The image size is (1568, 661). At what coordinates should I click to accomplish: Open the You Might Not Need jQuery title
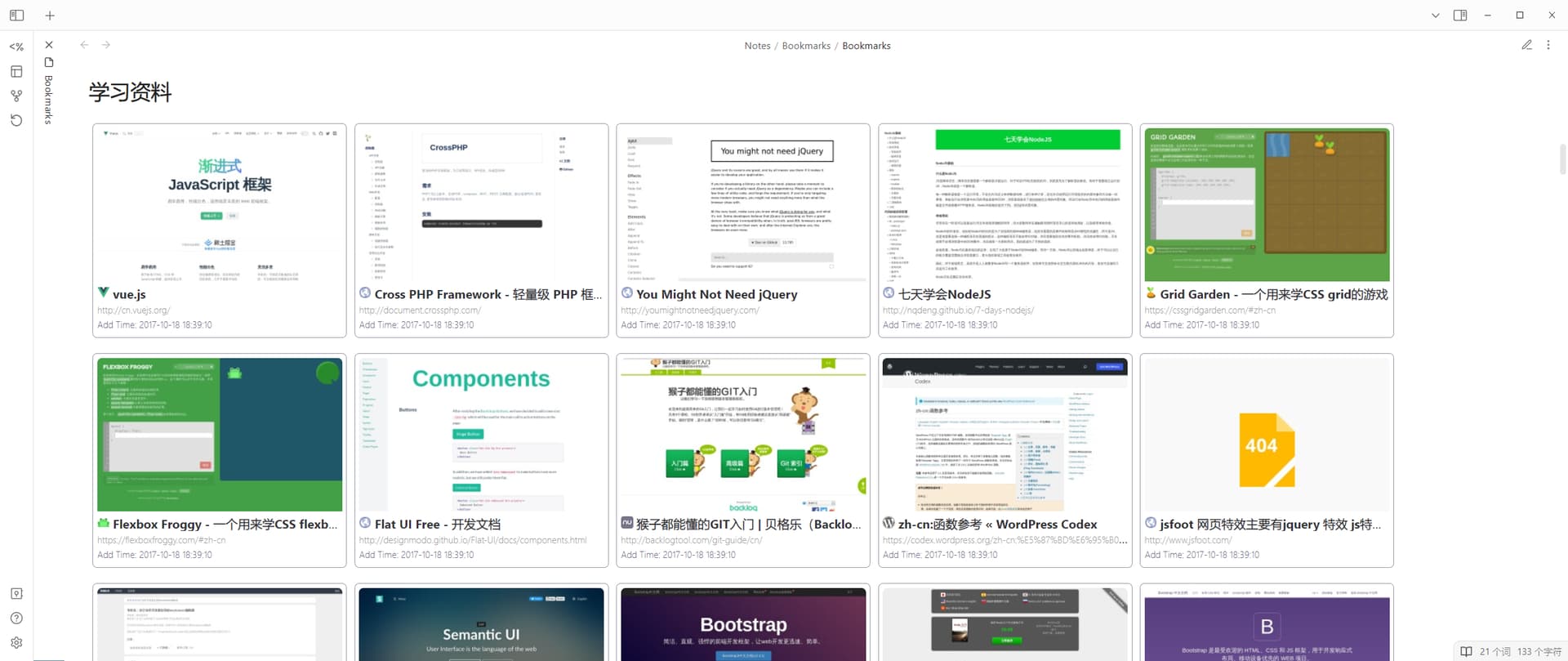pos(716,294)
